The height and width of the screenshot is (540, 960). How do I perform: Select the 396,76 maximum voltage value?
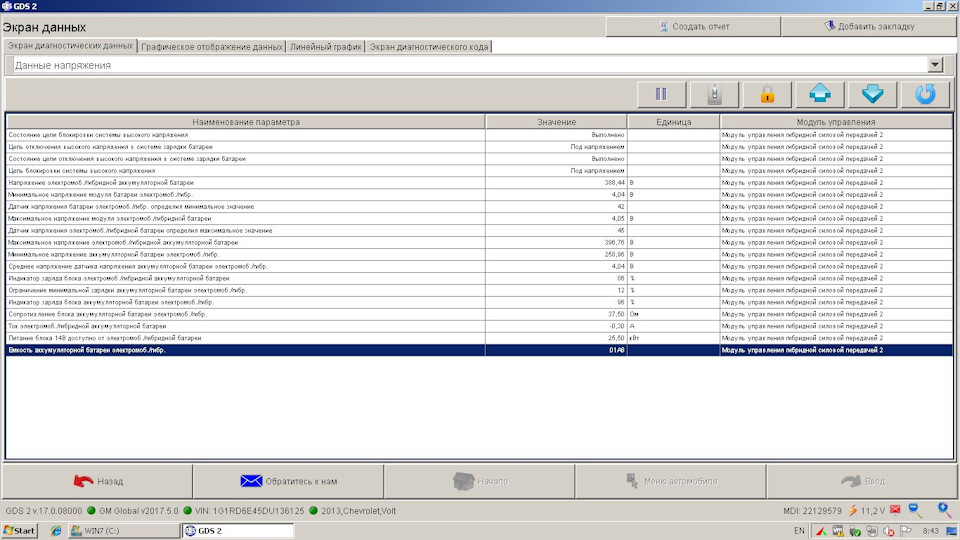[x=614, y=242]
